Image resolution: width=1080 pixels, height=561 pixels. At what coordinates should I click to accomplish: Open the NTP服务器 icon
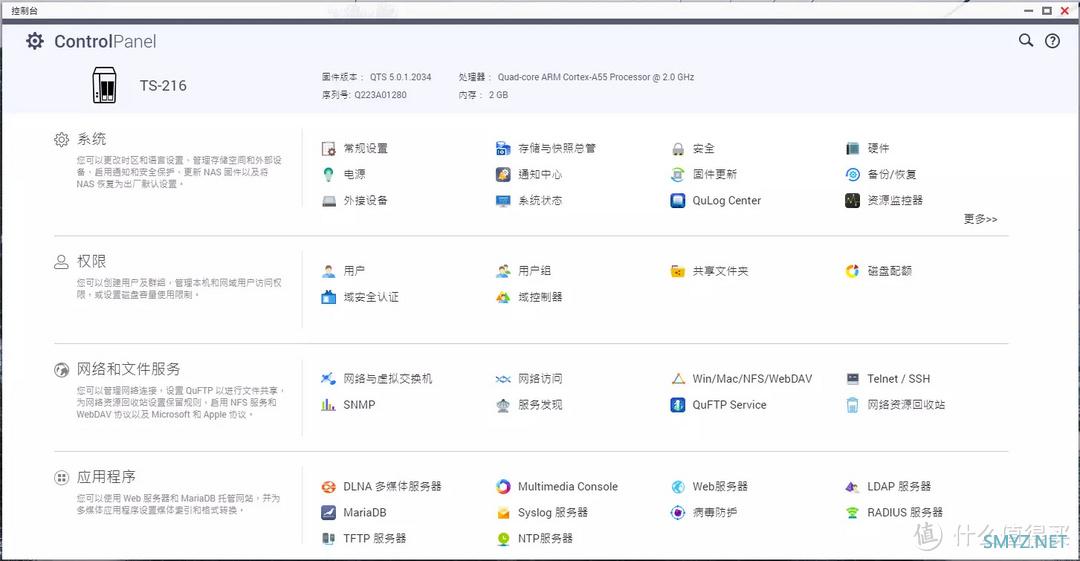click(x=503, y=538)
